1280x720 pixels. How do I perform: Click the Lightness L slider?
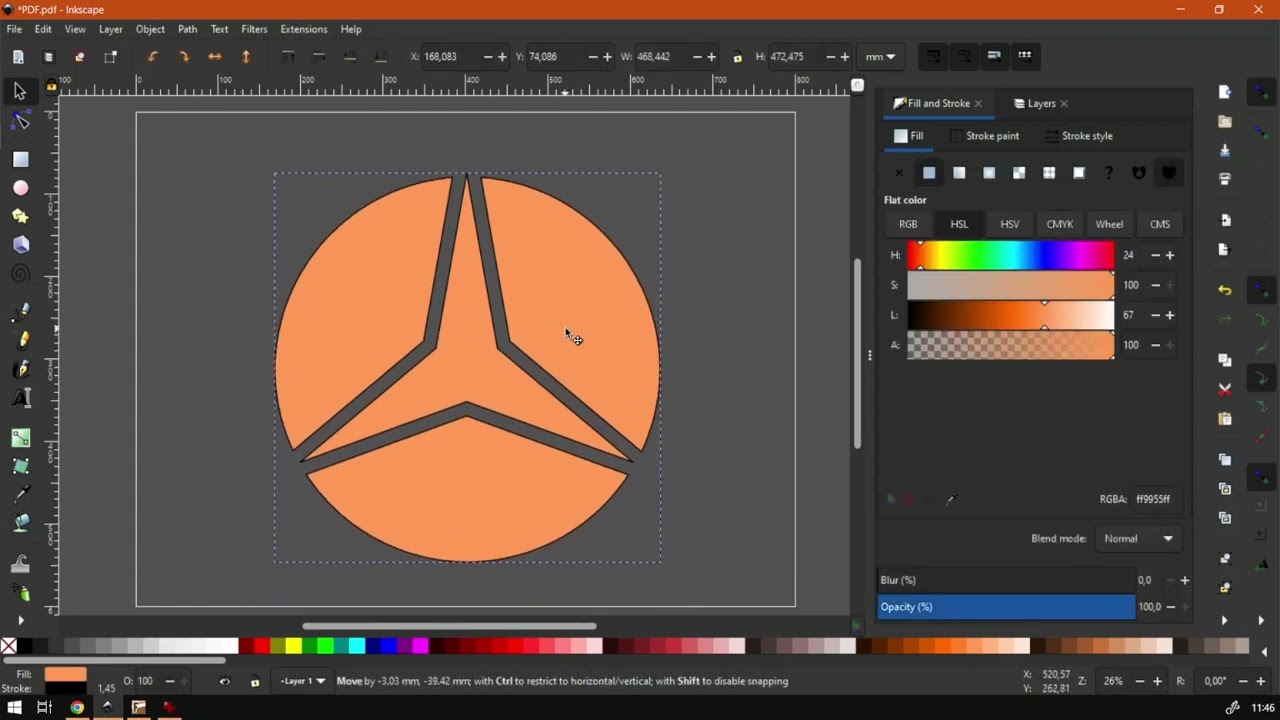click(1010, 315)
